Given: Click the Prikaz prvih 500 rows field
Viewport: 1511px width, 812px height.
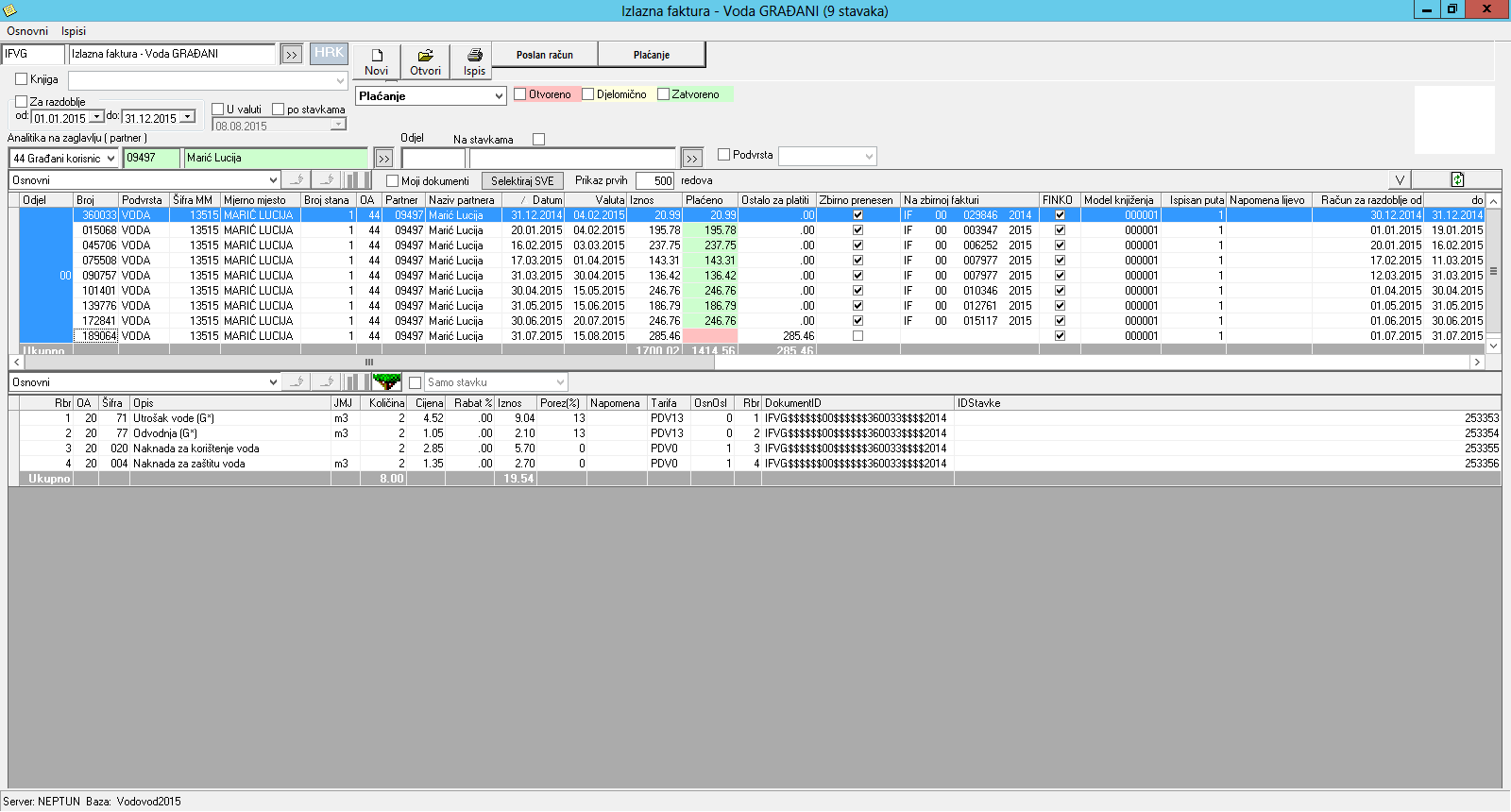Looking at the screenshot, I should [x=654, y=180].
